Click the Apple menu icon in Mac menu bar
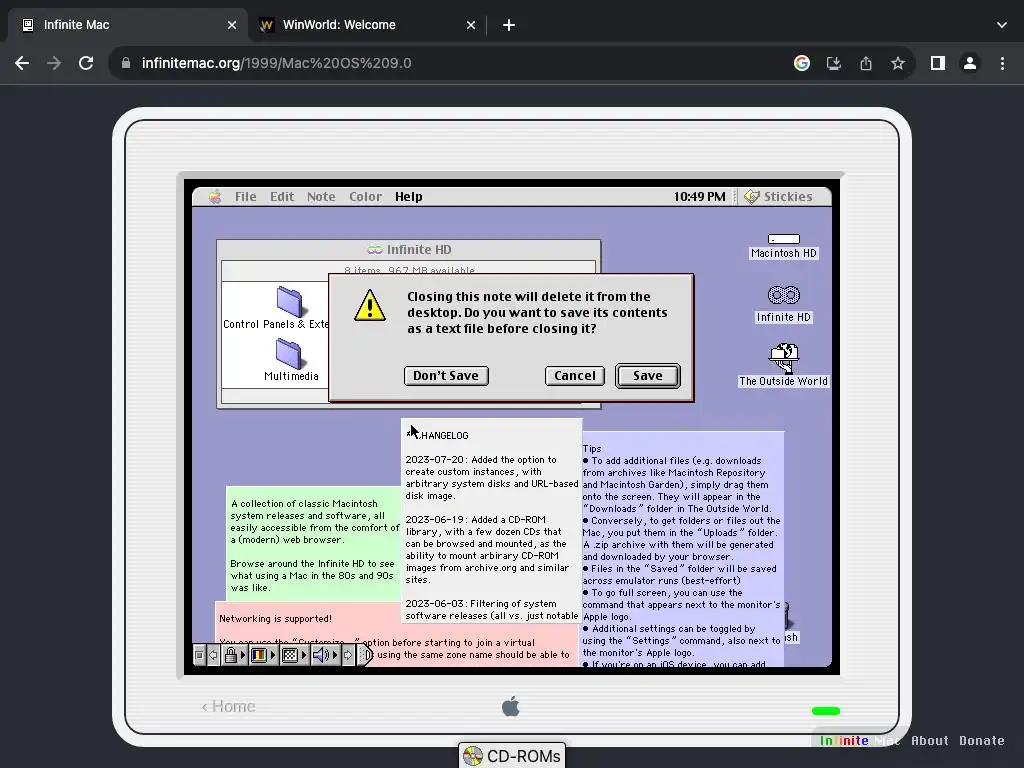The height and width of the screenshot is (768, 1024). point(215,197)
